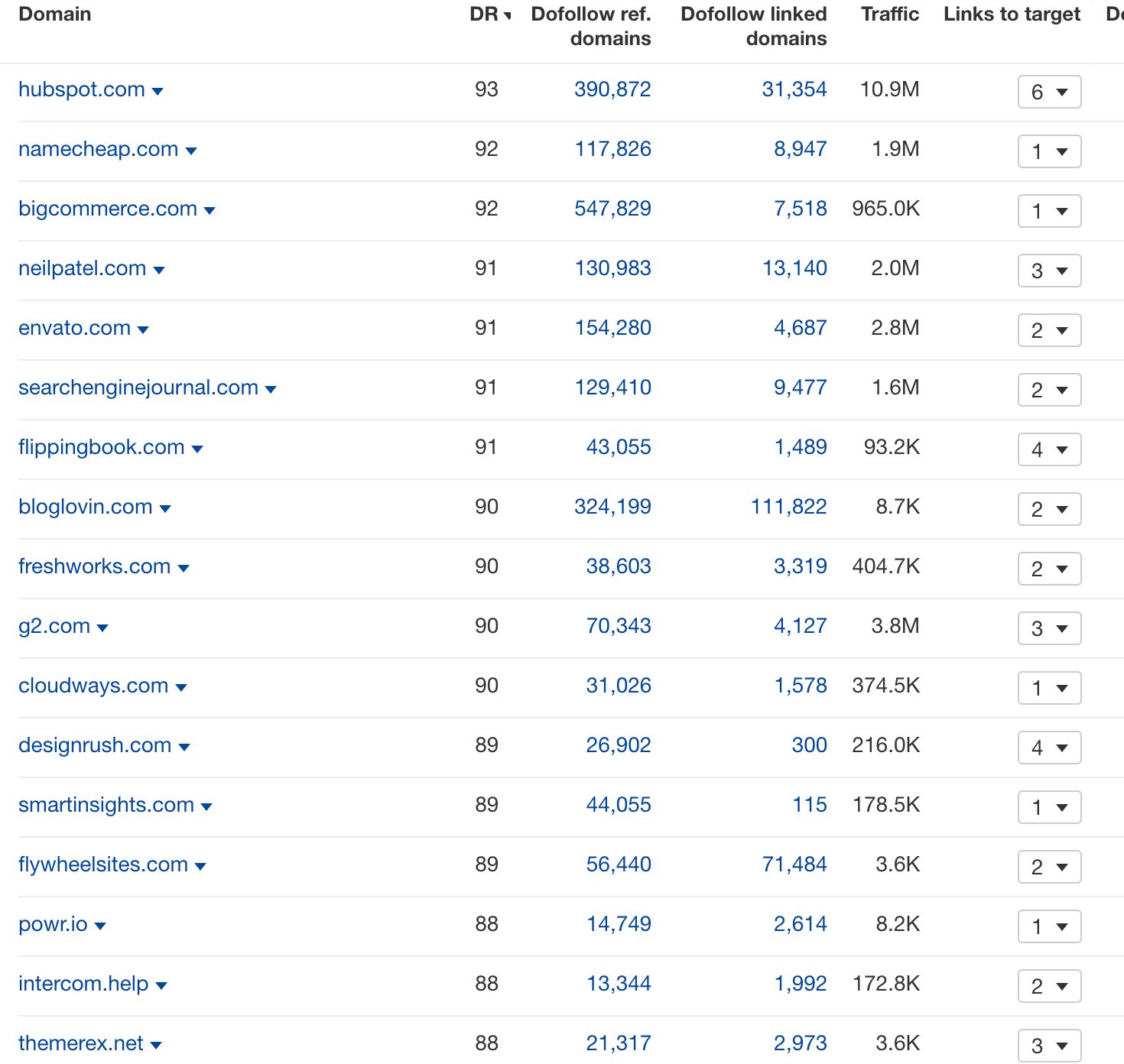The image size is (1124, 1064).
Task: Open links-to-target dropdown for flywheelsites.com
Action: pyautogui.click(x=1049, y=867)
